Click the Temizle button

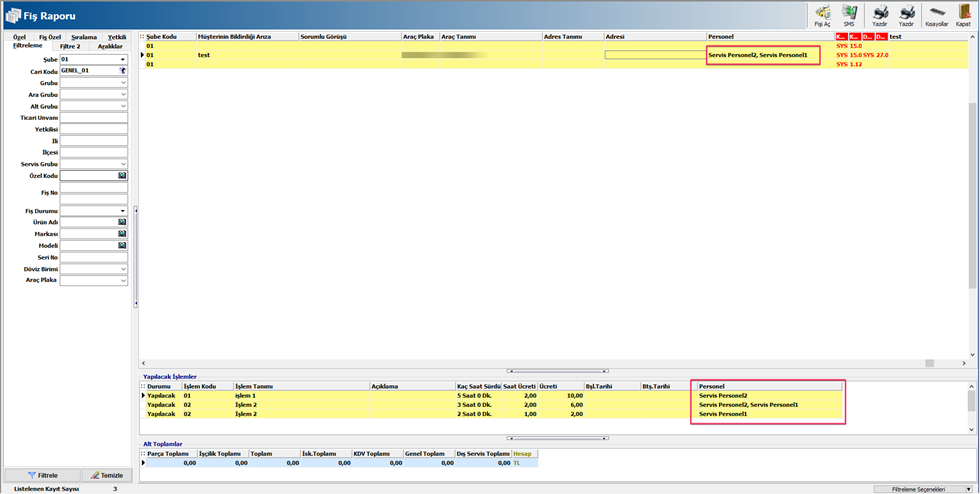(106, 475)
